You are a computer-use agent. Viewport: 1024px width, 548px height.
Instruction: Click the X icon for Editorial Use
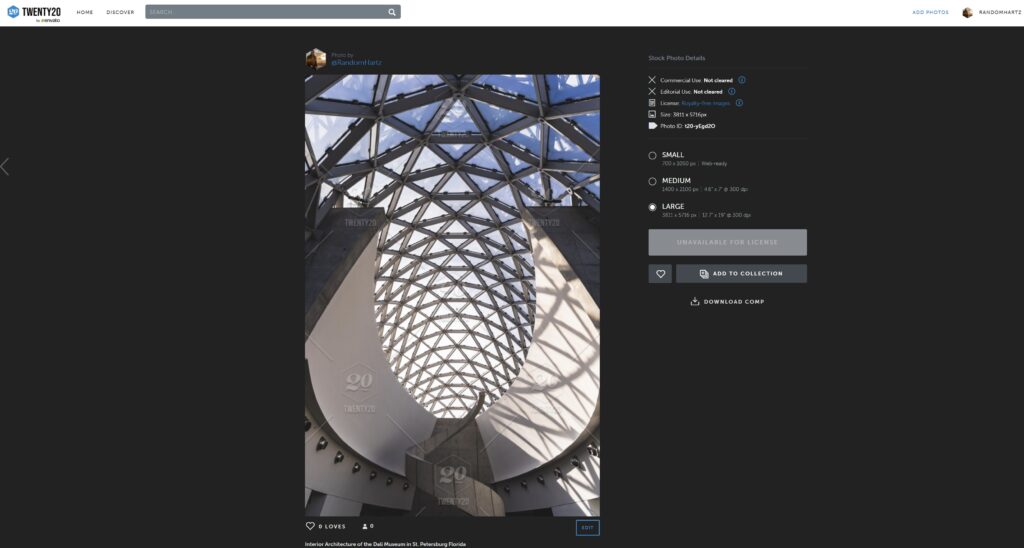point(652,91)
